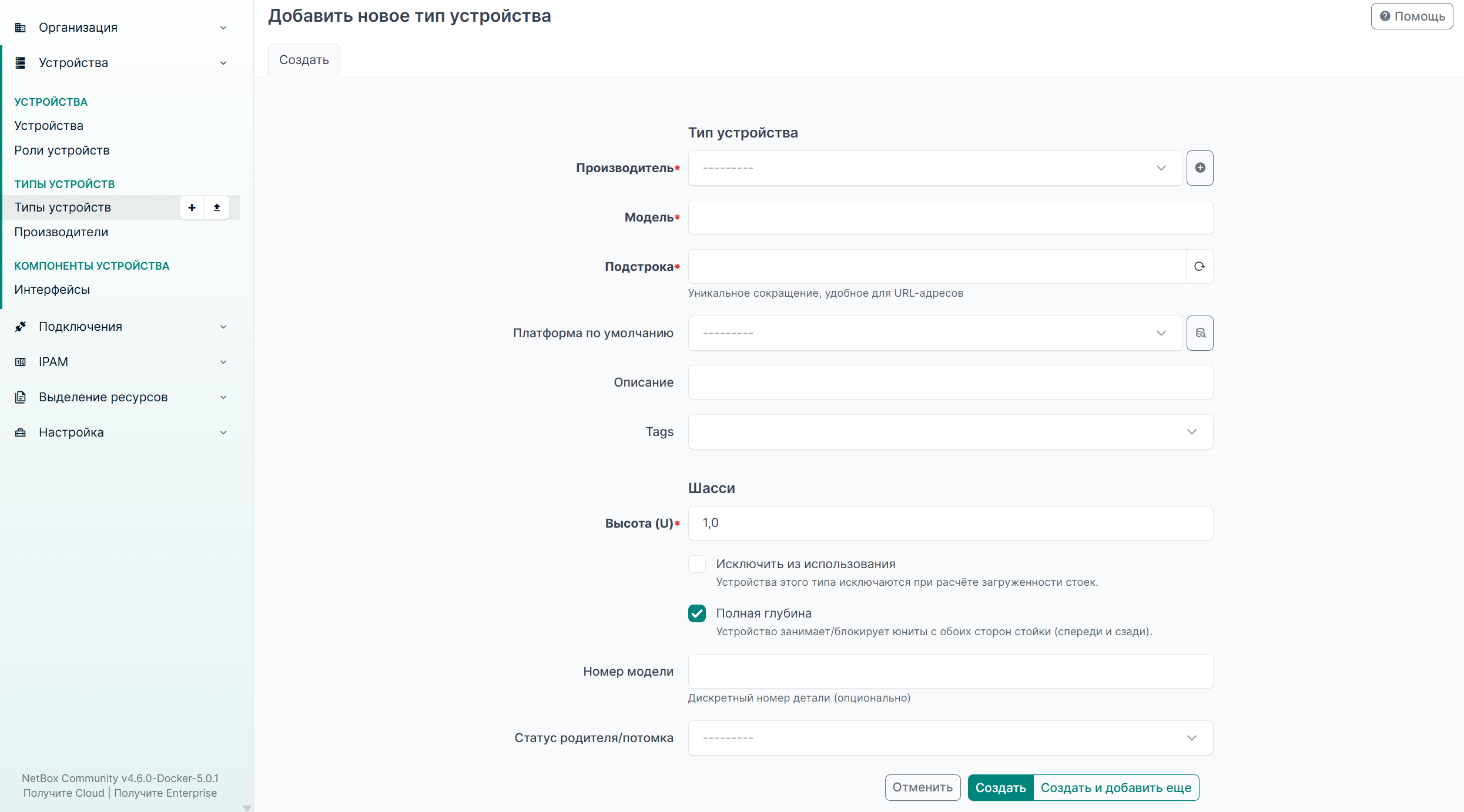The width and height of the screenshot is (1464, 812).
Task: Open Производители in sidebar menu
Action: (61, 232)
